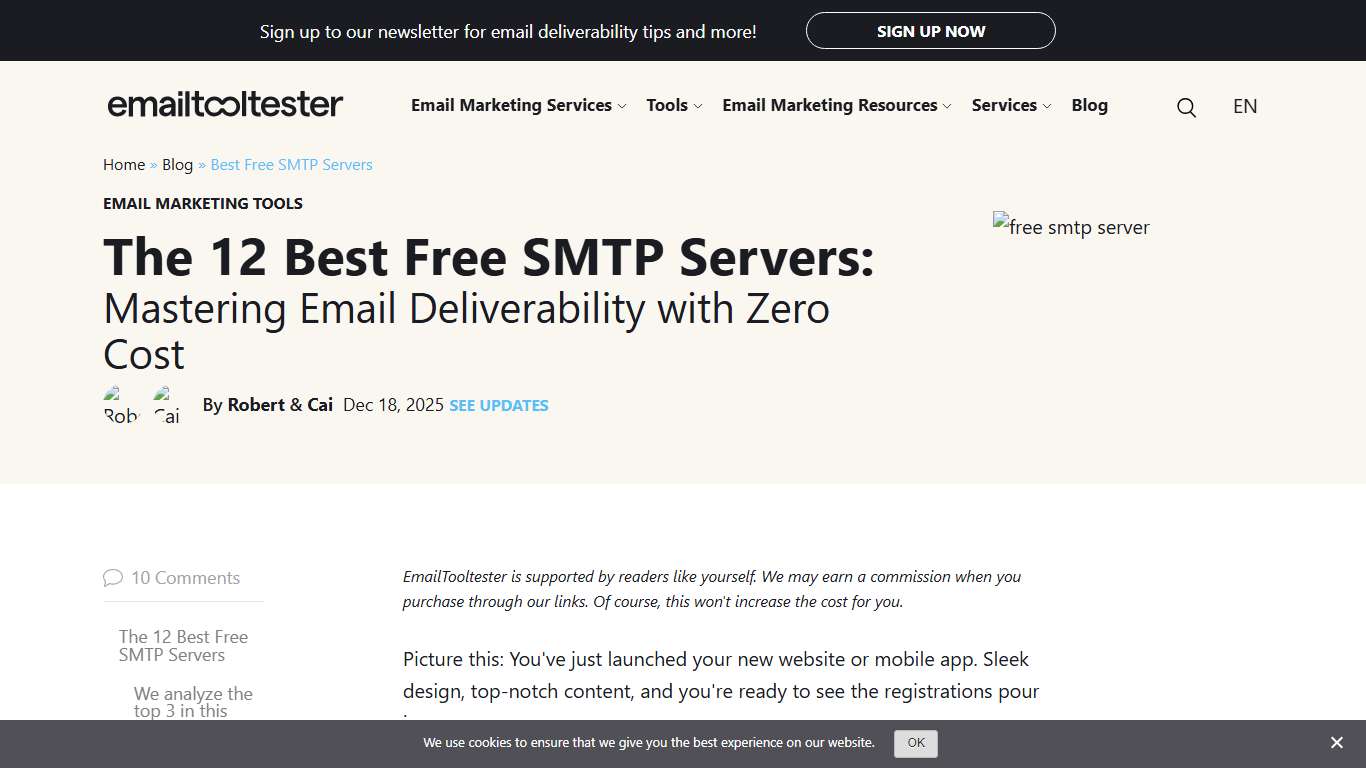Expand the Email Marketing Services dropdown

click(x=511, y=105)
